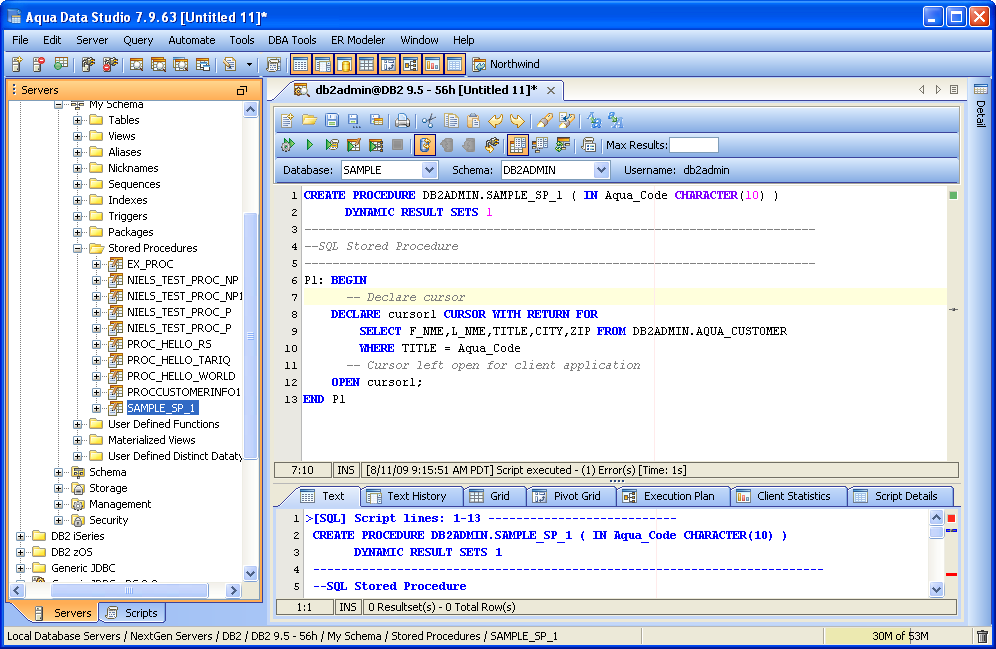Click the Reconnect plug icon in query toolbar
Screen dimensions: 996x649
tap(491, 145)
